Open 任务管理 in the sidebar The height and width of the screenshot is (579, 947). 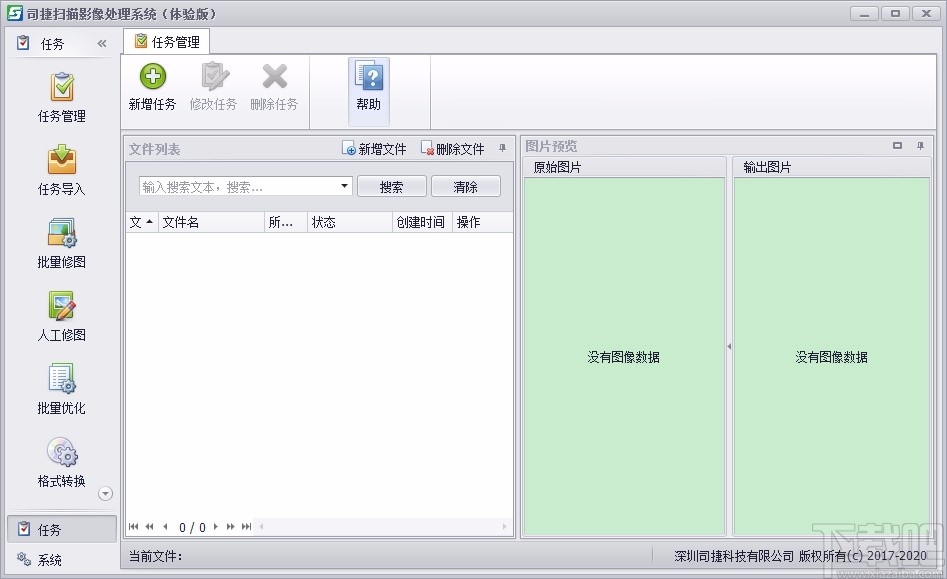pyautogui.click(x=62, y=98)
